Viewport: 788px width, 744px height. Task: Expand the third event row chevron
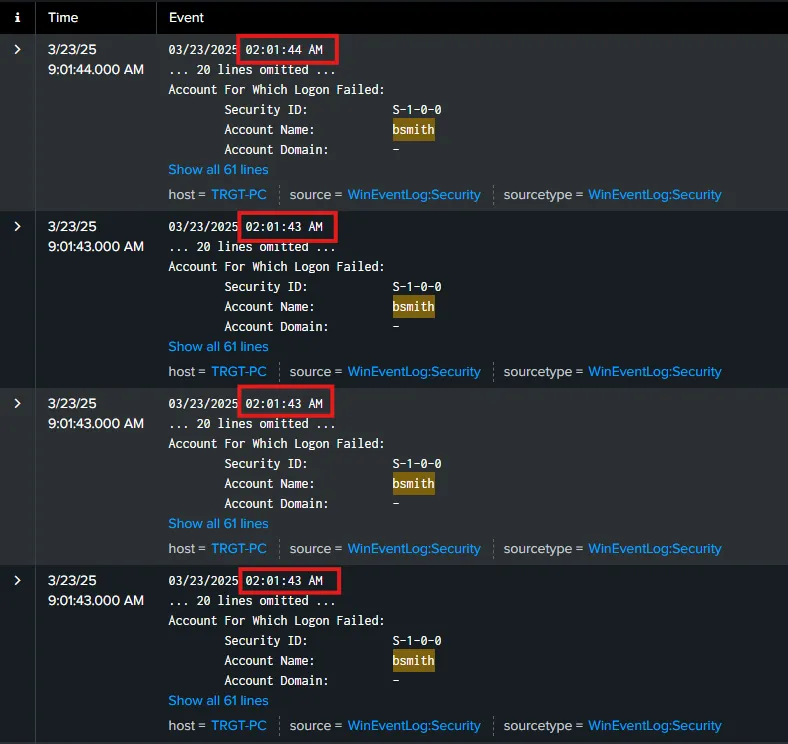point(17,404)
